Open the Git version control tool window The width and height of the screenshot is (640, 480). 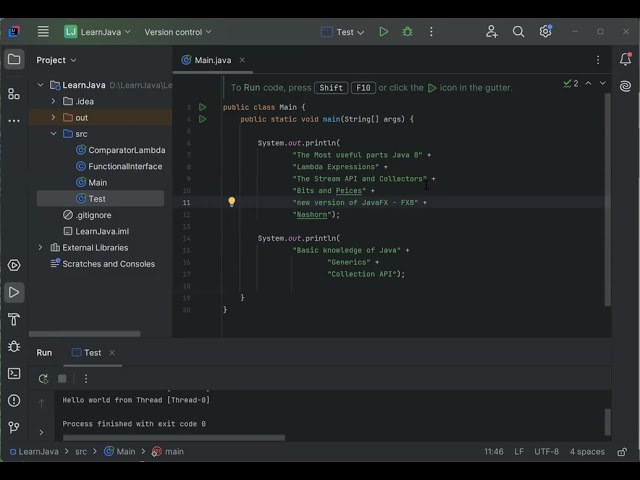[x=14, y=427]
